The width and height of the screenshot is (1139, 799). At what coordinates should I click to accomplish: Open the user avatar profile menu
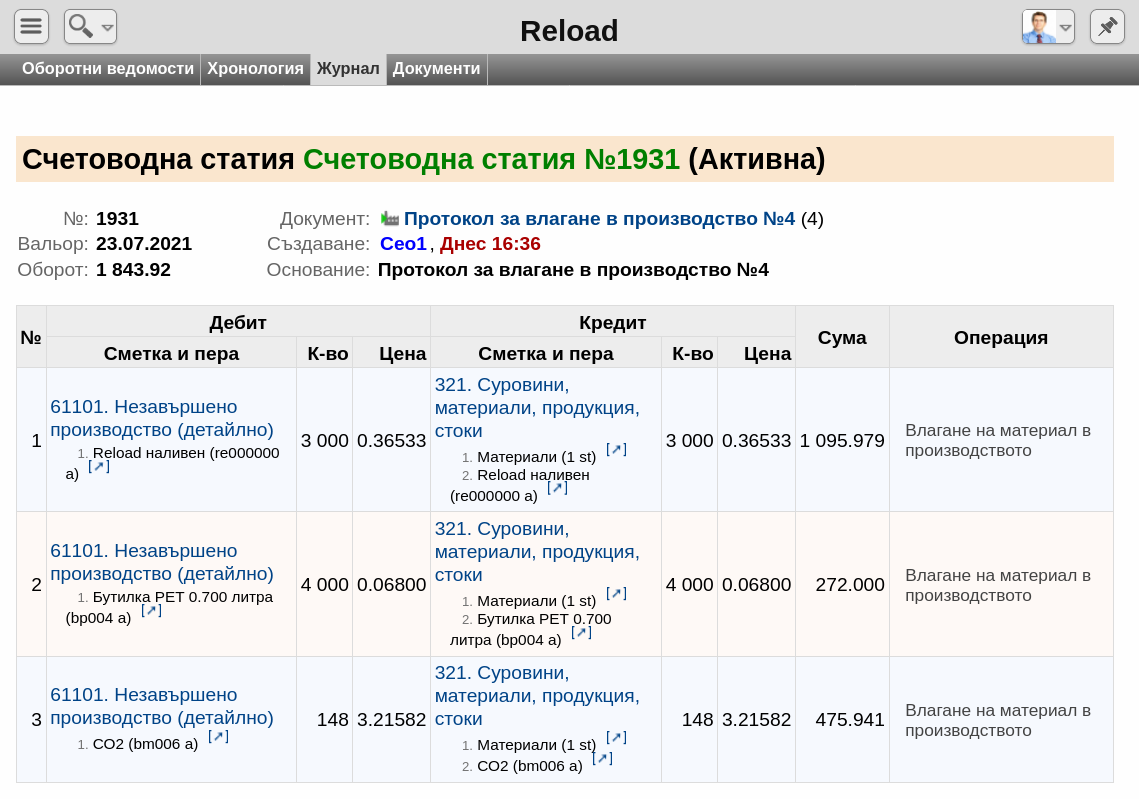[1039, 28]
